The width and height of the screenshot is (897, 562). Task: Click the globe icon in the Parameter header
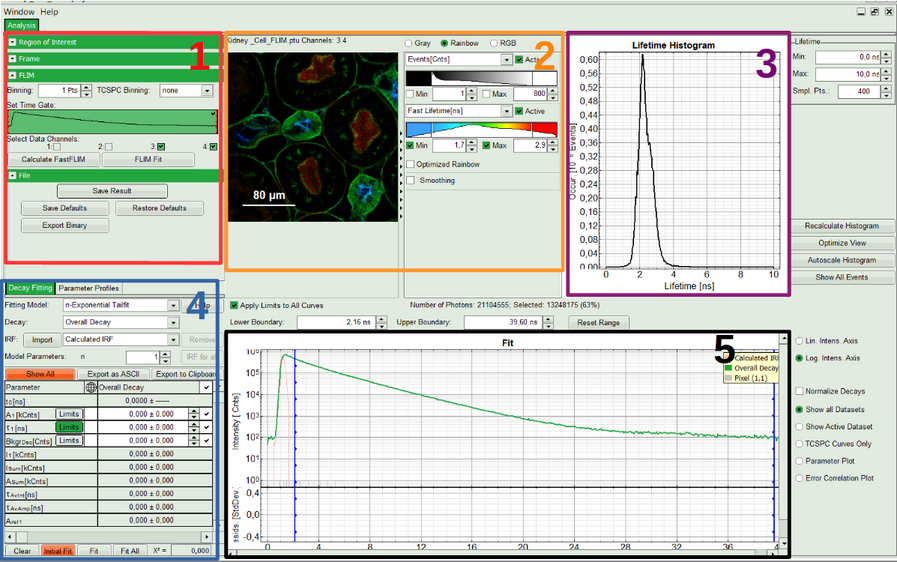[x=91, y=386]
